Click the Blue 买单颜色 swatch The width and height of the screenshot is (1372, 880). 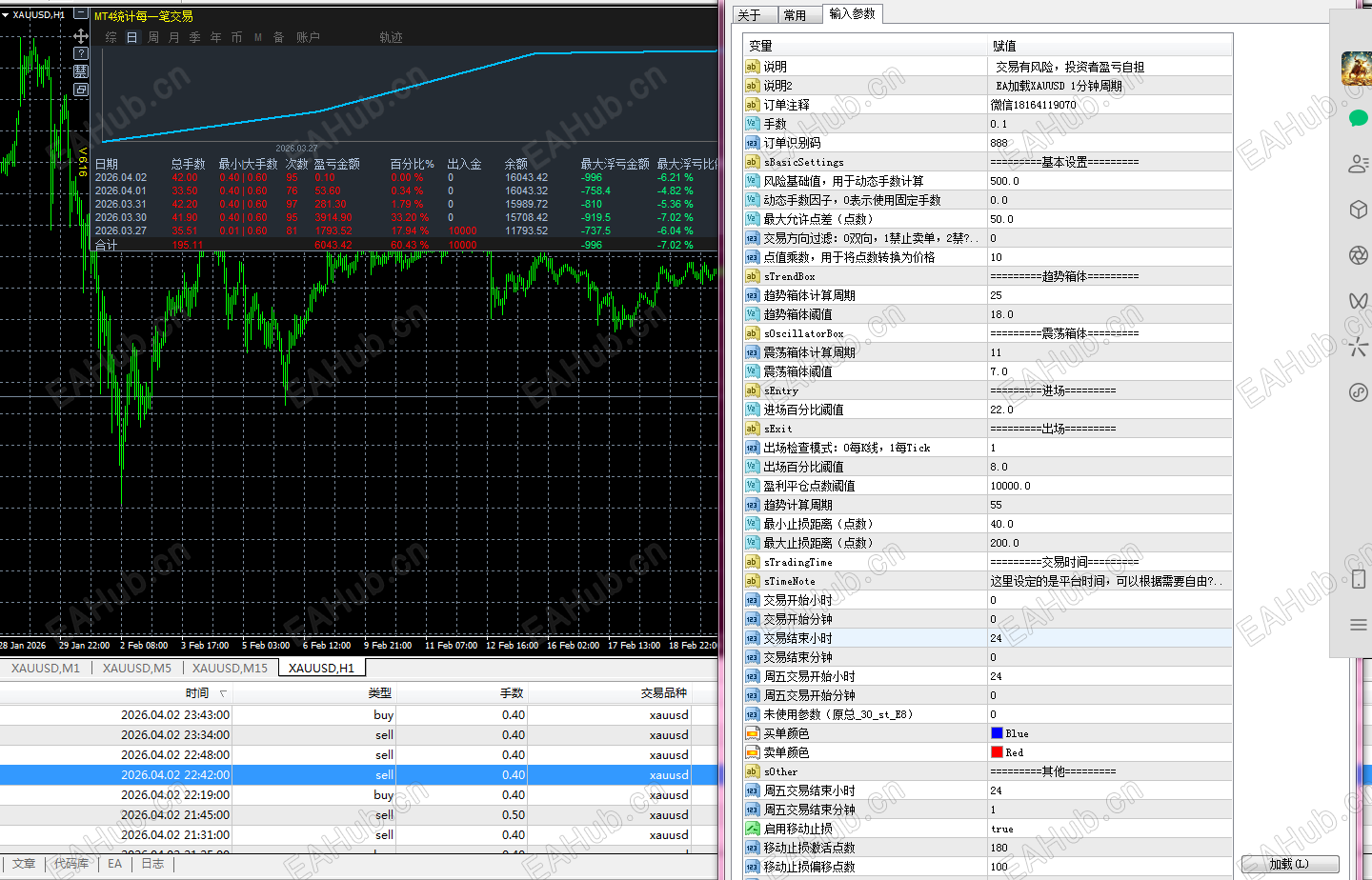pos(997,733)
